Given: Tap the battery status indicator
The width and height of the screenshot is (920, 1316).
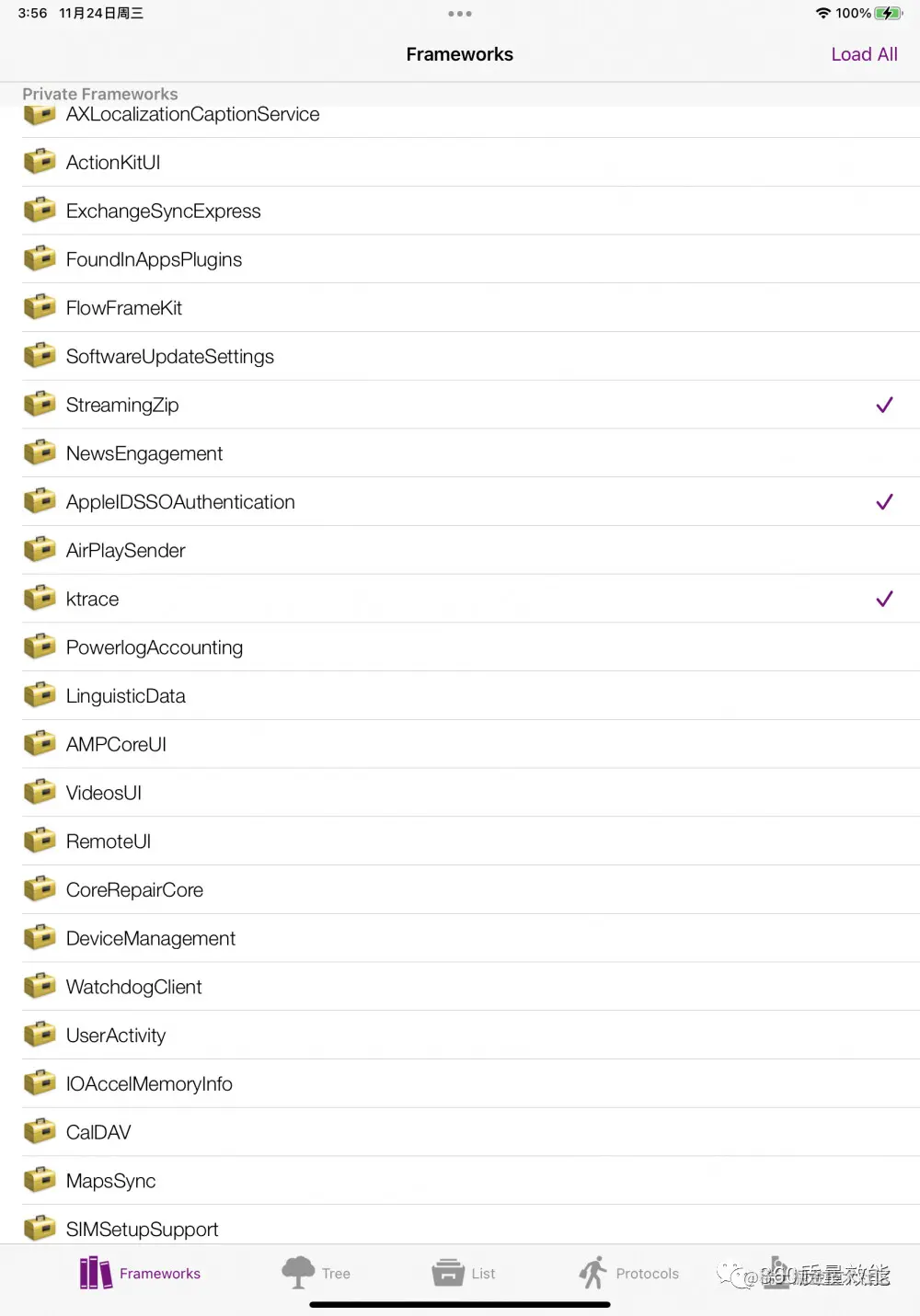Looking at the screenshot, I should 888,13.
